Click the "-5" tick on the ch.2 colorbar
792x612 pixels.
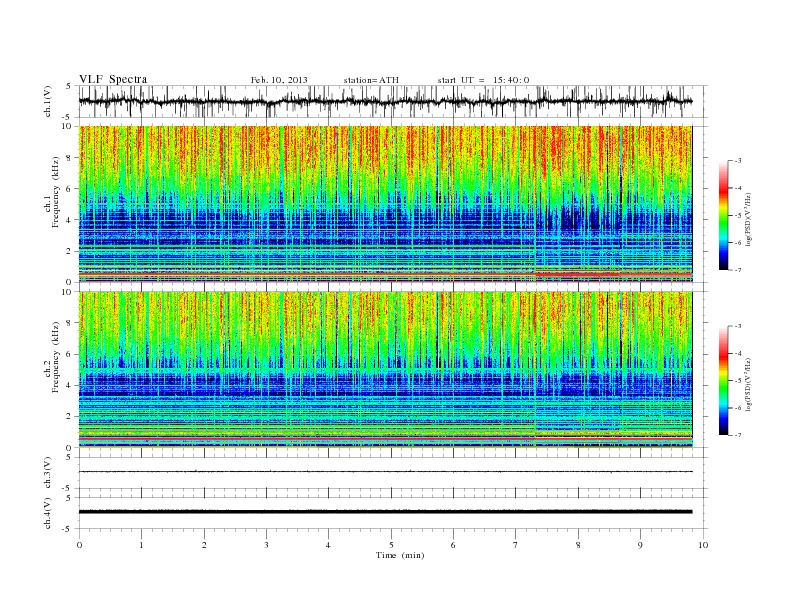pyautogui.click(x=738, y=381)
